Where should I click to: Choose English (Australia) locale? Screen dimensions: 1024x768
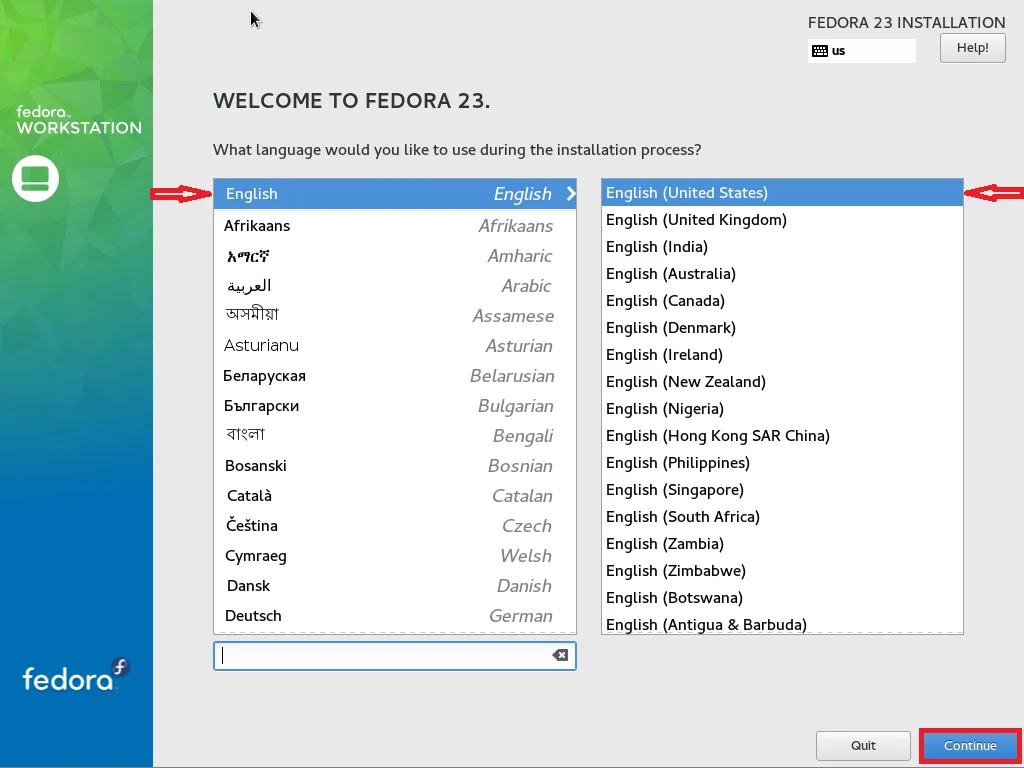point(782,274)
